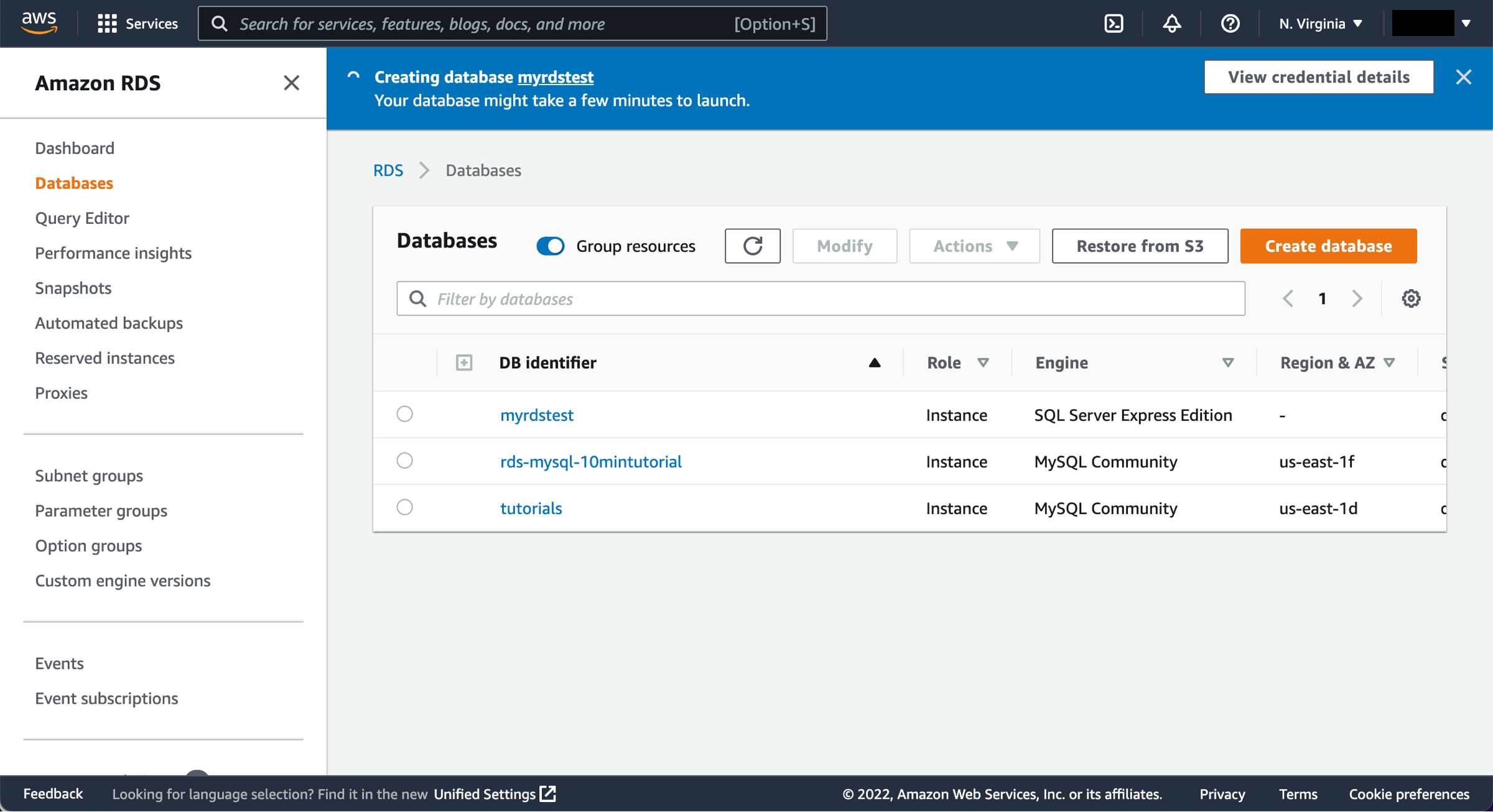Viewport: 1493px width, 812px height.
Task: Open the CloudShell terminal icon
Action: [x=1114, y=24]
